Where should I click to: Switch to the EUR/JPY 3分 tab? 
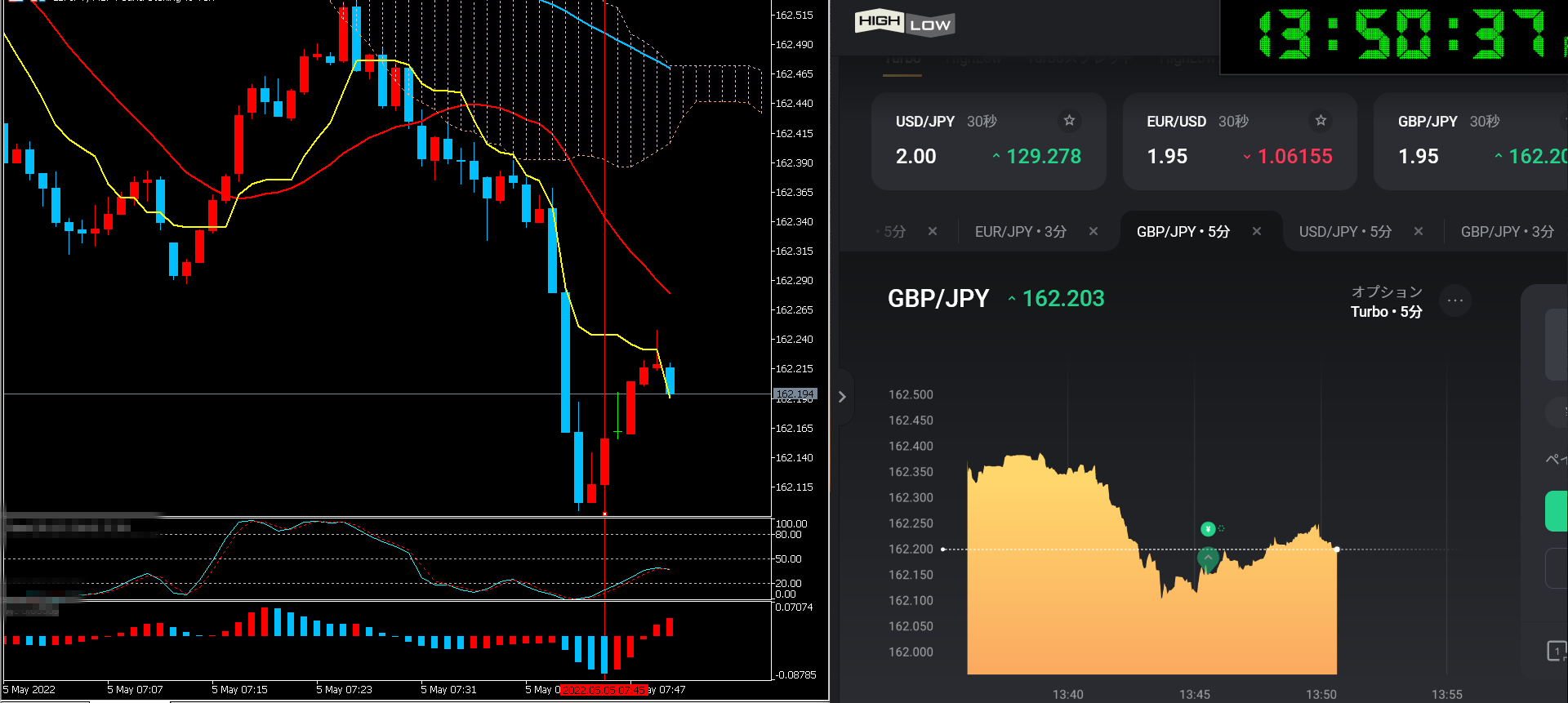click(1020, 232)
